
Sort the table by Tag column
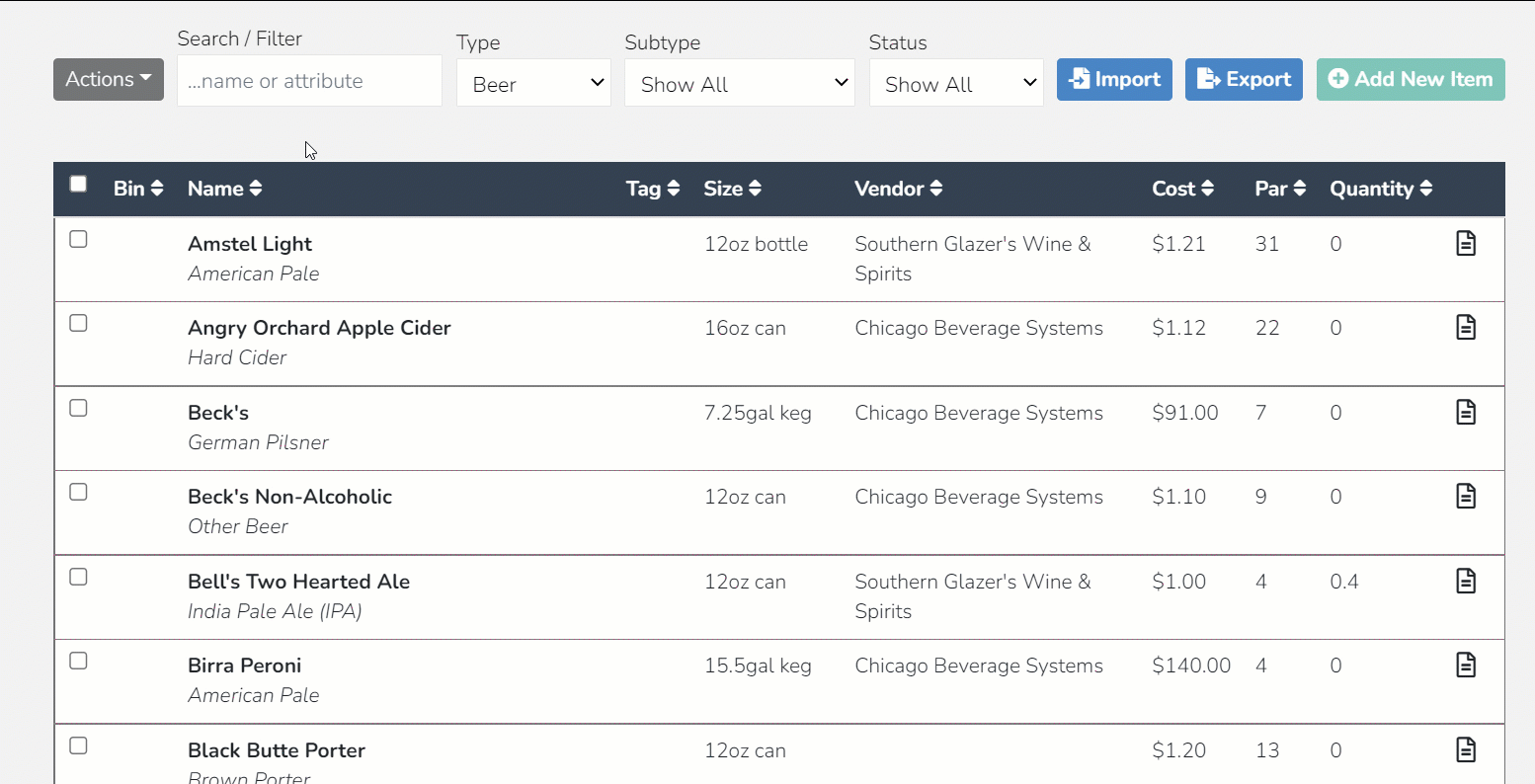click(653, 189)
